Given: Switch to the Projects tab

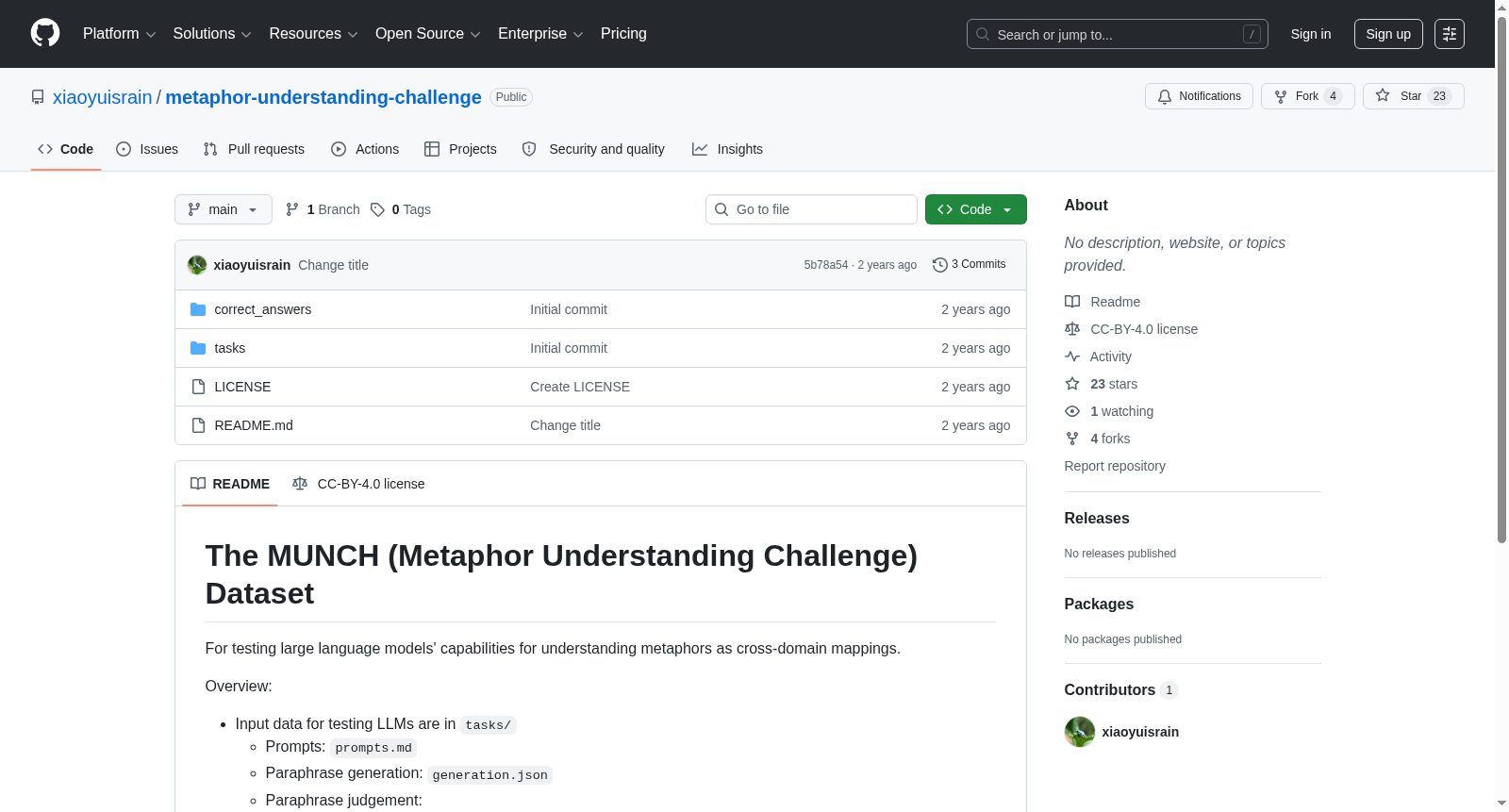Looking at the screenshot, I should pyautogui.click(x=460, y=149).
